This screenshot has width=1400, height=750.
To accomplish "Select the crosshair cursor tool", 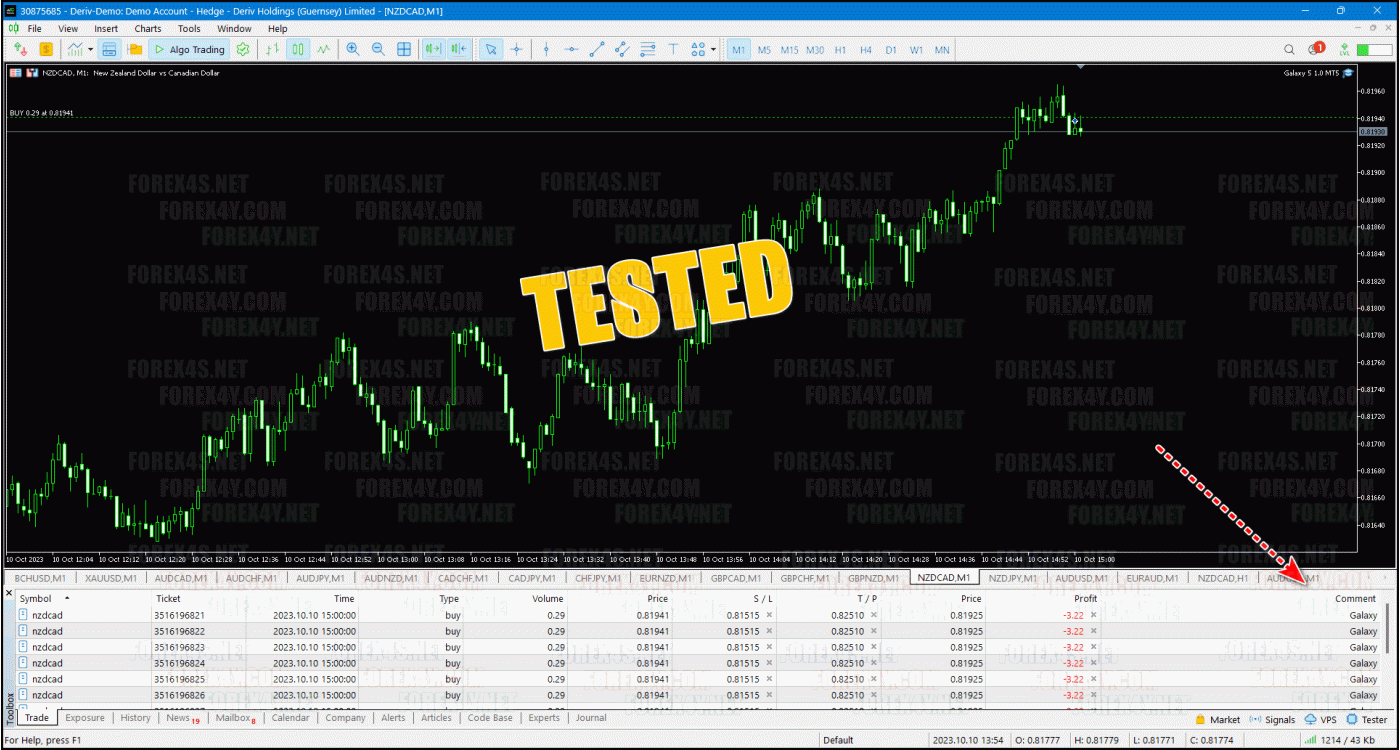I will 517,49.
